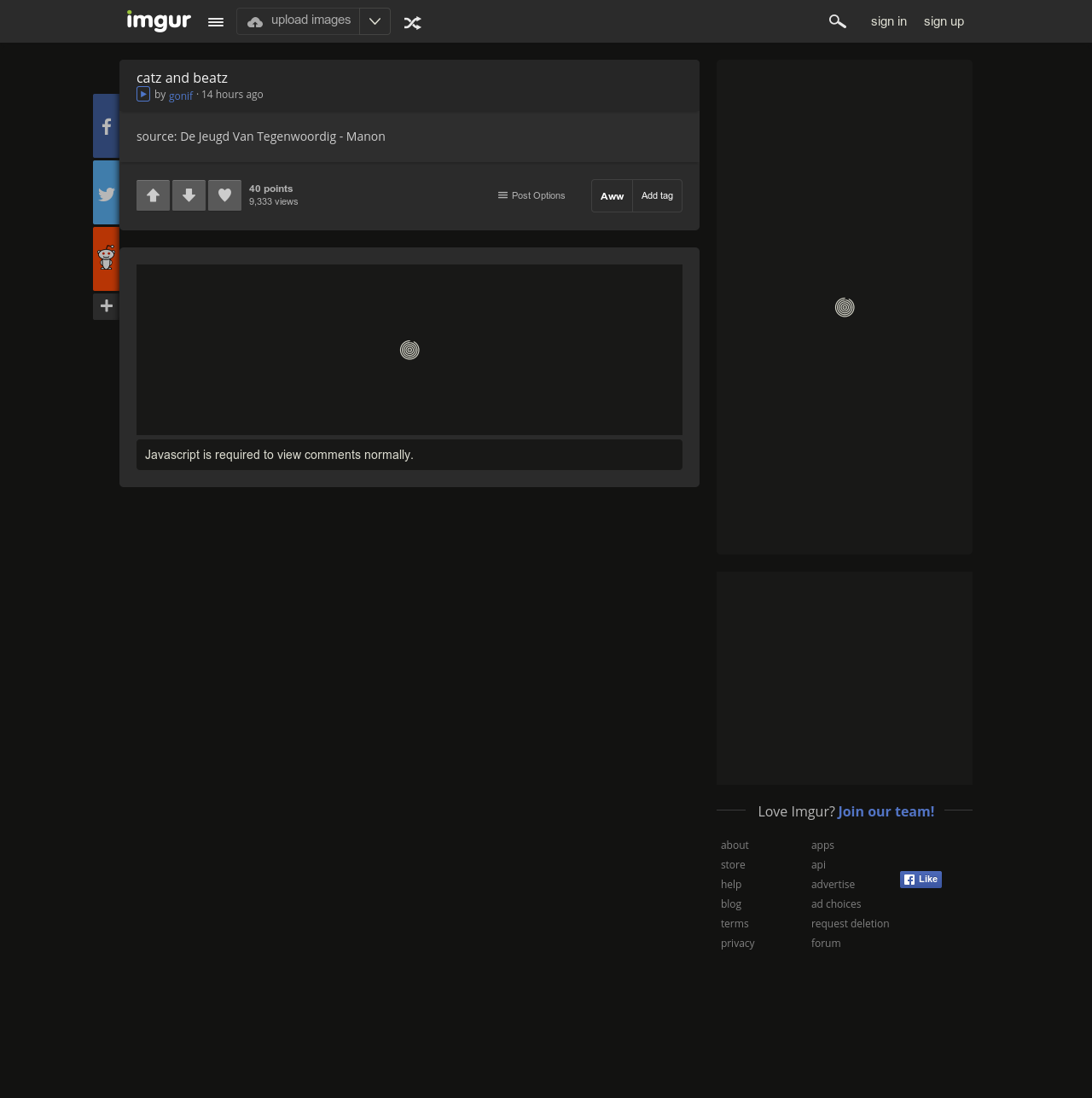This screenshot has height=1098, width=1092.
Task: Open the api footer link
Action: [818, 865]
